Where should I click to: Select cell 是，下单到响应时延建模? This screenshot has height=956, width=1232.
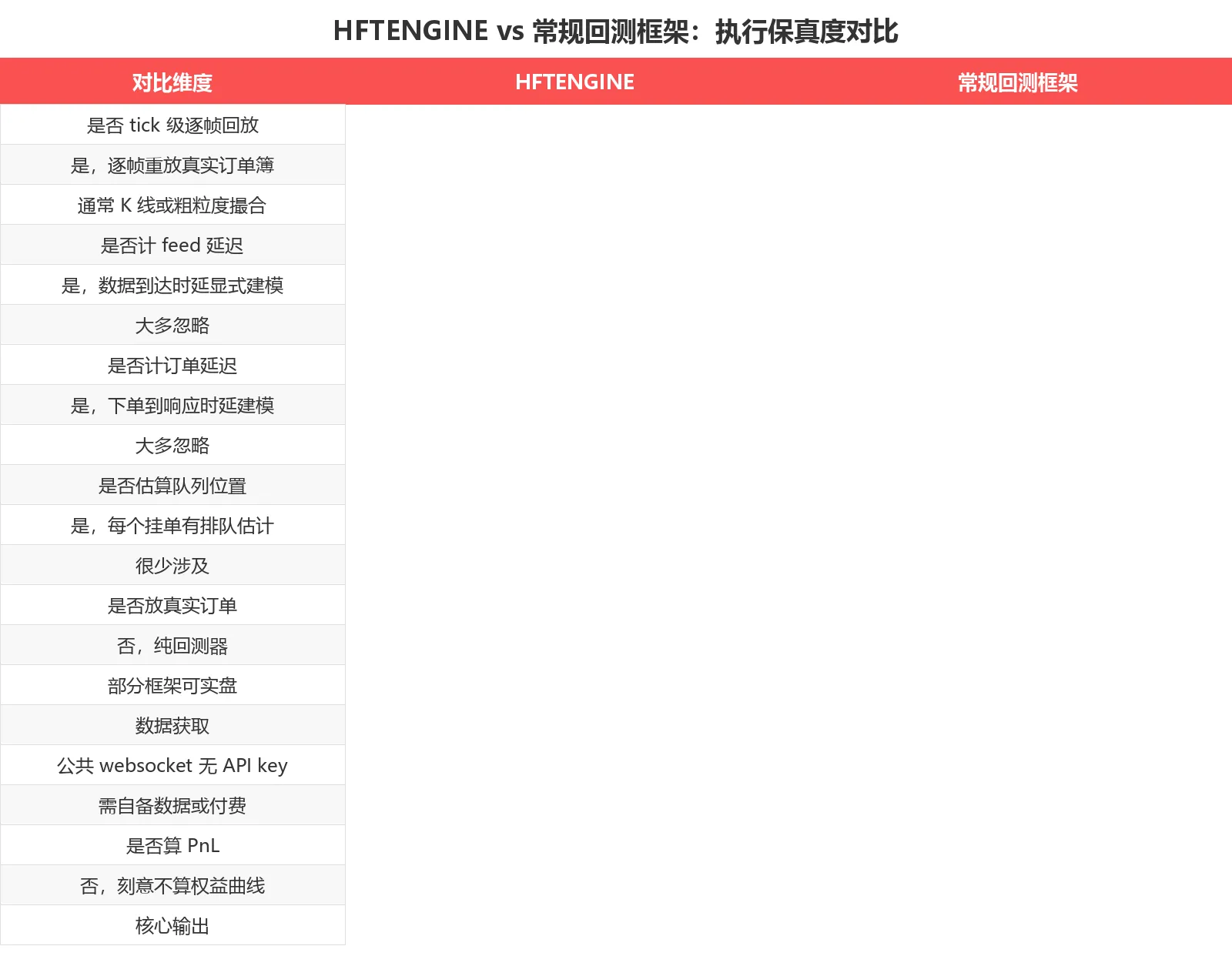pyautogui.click(x=172, y=405)
